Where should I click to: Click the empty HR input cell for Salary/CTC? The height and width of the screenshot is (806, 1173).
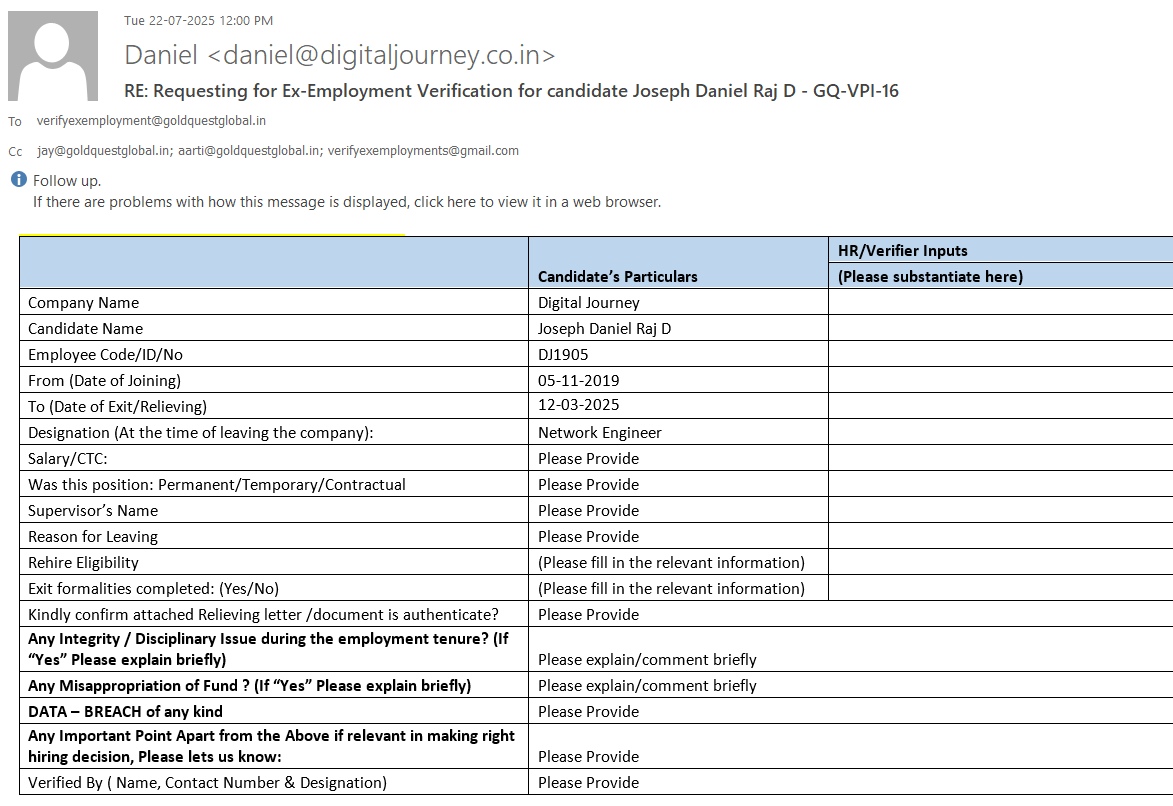tap(1001, 459)
